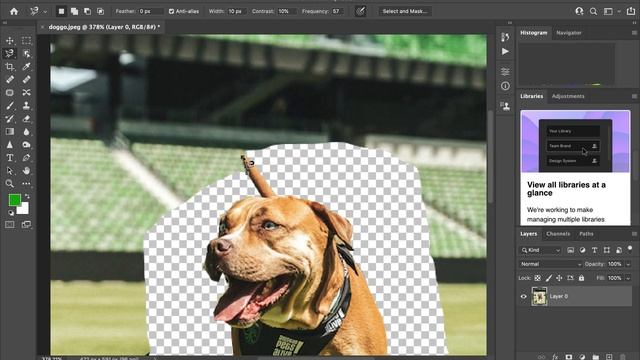Open the Edit Toolbar three-dots menu
The width and height of the screenshot is (640, 360).
[x=27, y=184]
